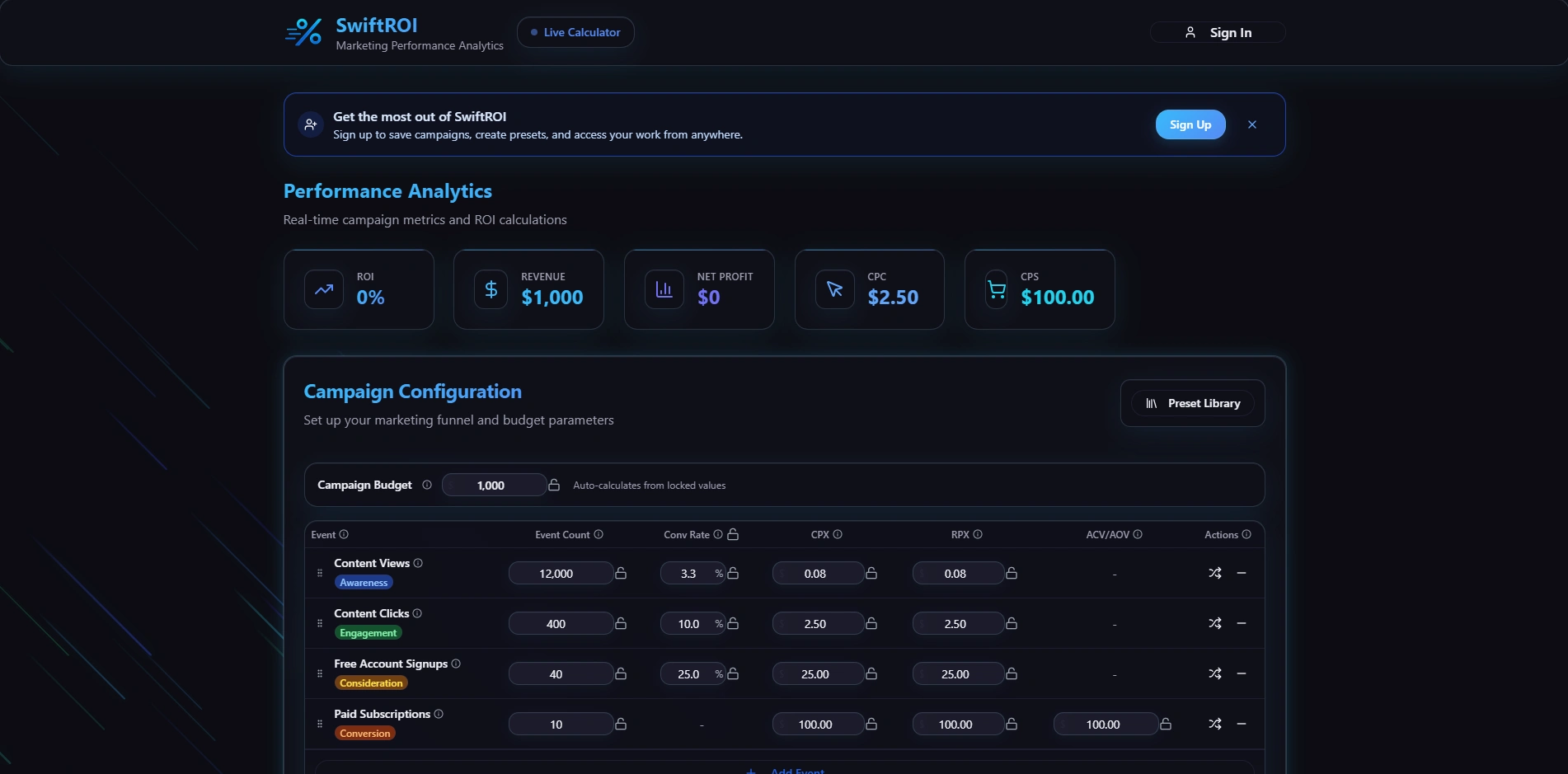Edit Paid Subscriptions ACV/AOV field 100.00
Image resolution: width=1568 pixels, height=774 pixels.
1106,724
